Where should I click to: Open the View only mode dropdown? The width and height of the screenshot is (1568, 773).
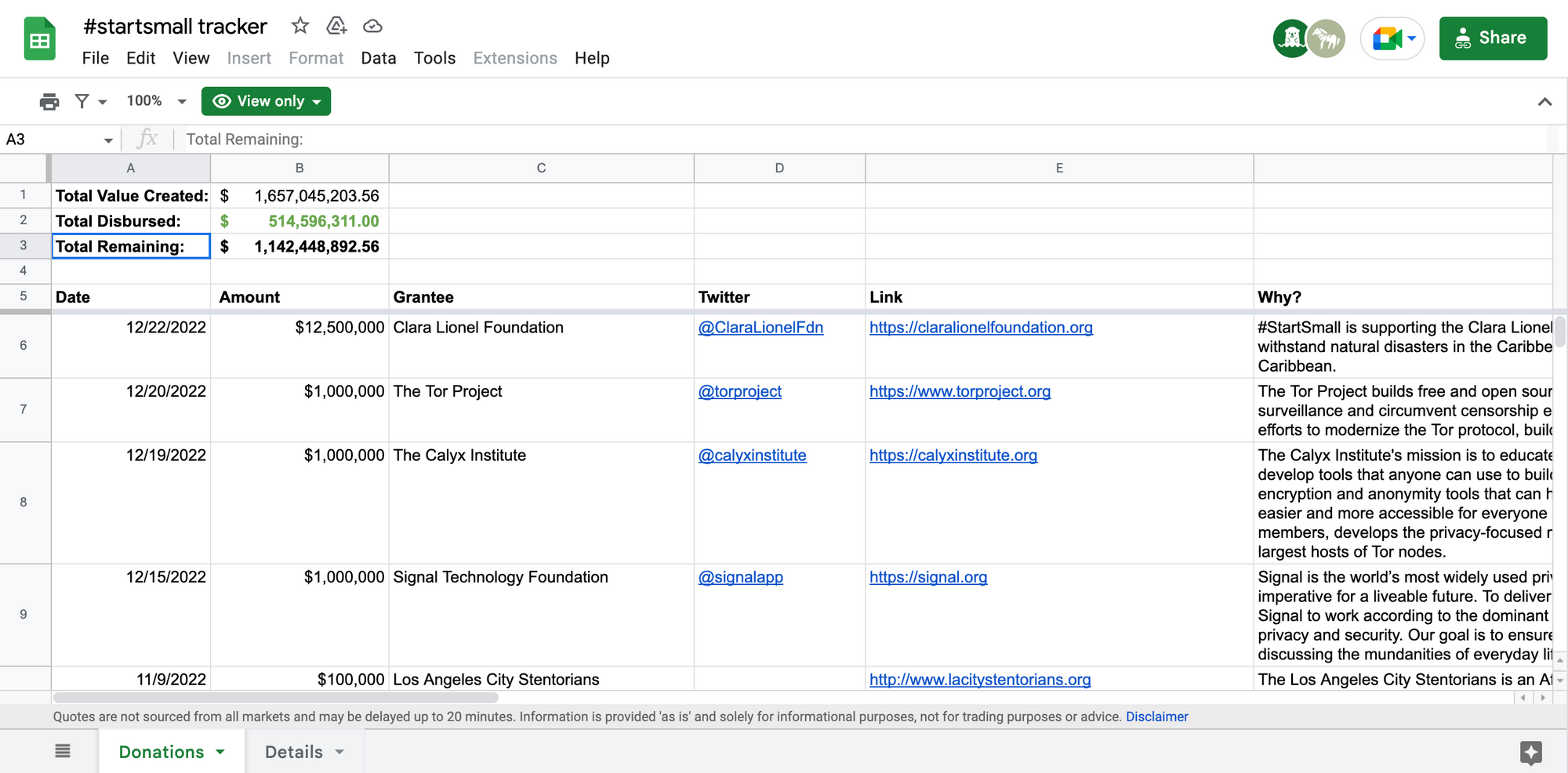coord(266,101)
